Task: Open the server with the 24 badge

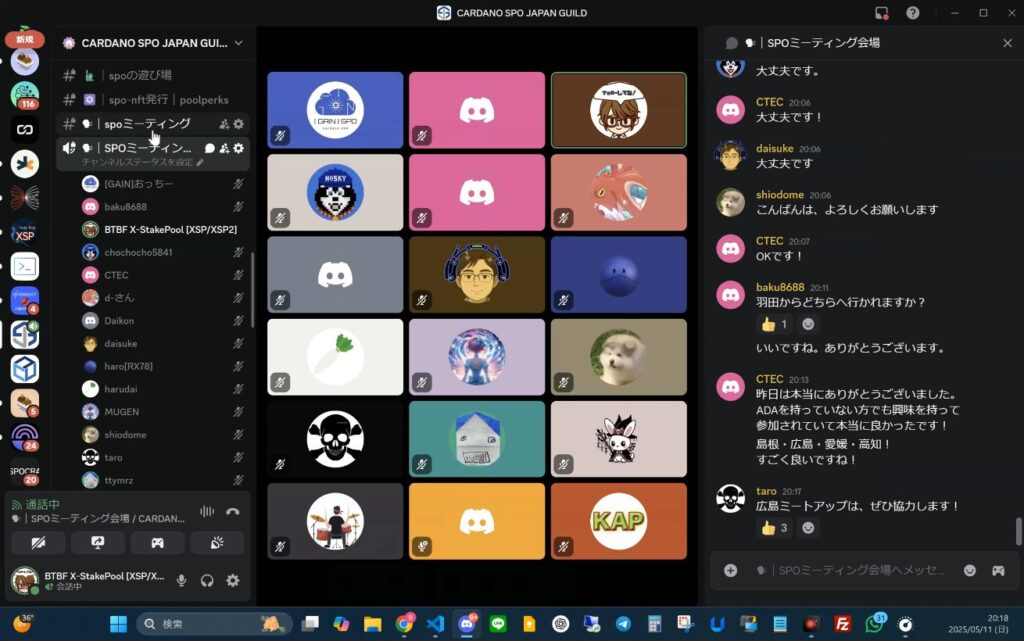Action: pos(25,437)
